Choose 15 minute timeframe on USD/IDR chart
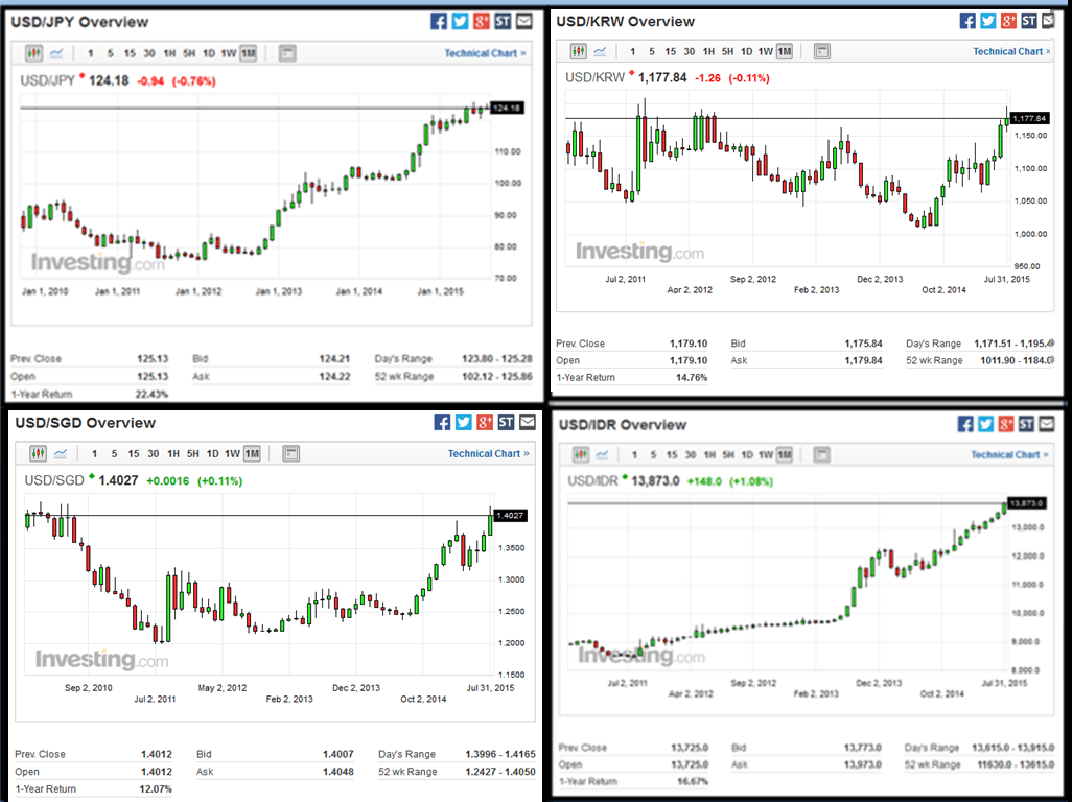This screenshot has height=802, width=1072. point(674,455)
